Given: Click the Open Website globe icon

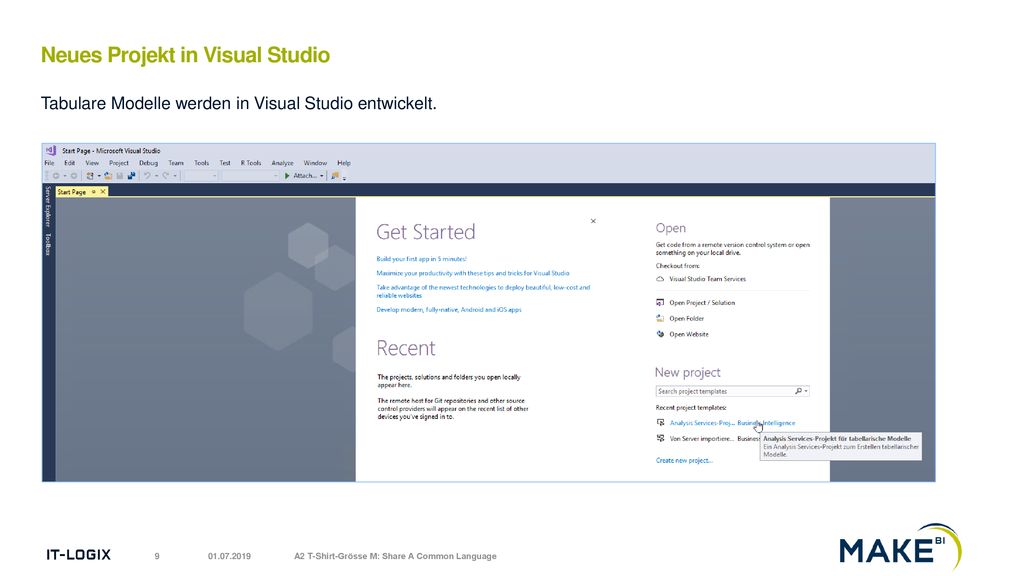Looking at the screenshot, I should point(660,334).
